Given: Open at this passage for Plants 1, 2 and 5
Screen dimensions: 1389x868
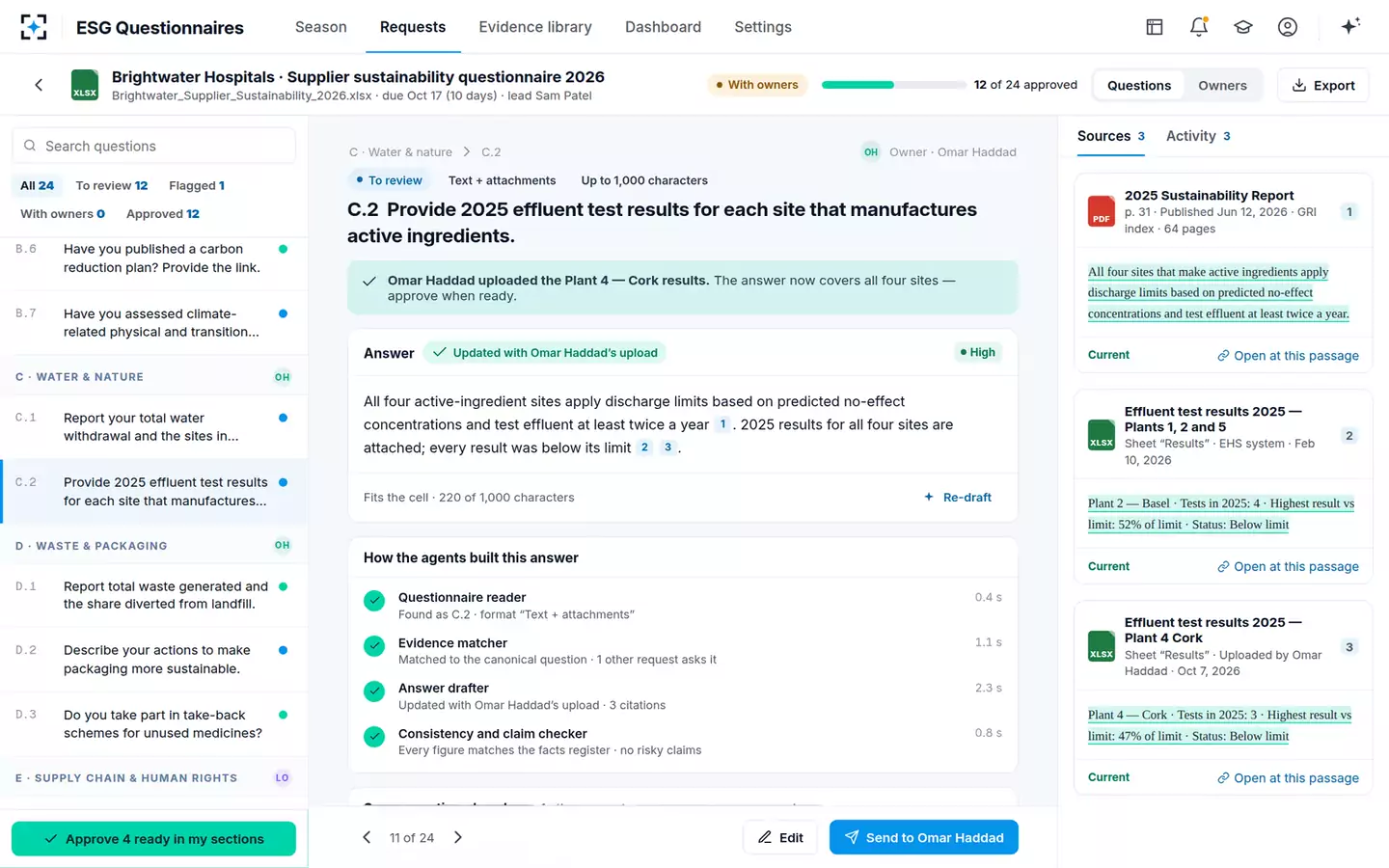Looking at the screenshot, I should [x=1288, y=567].
